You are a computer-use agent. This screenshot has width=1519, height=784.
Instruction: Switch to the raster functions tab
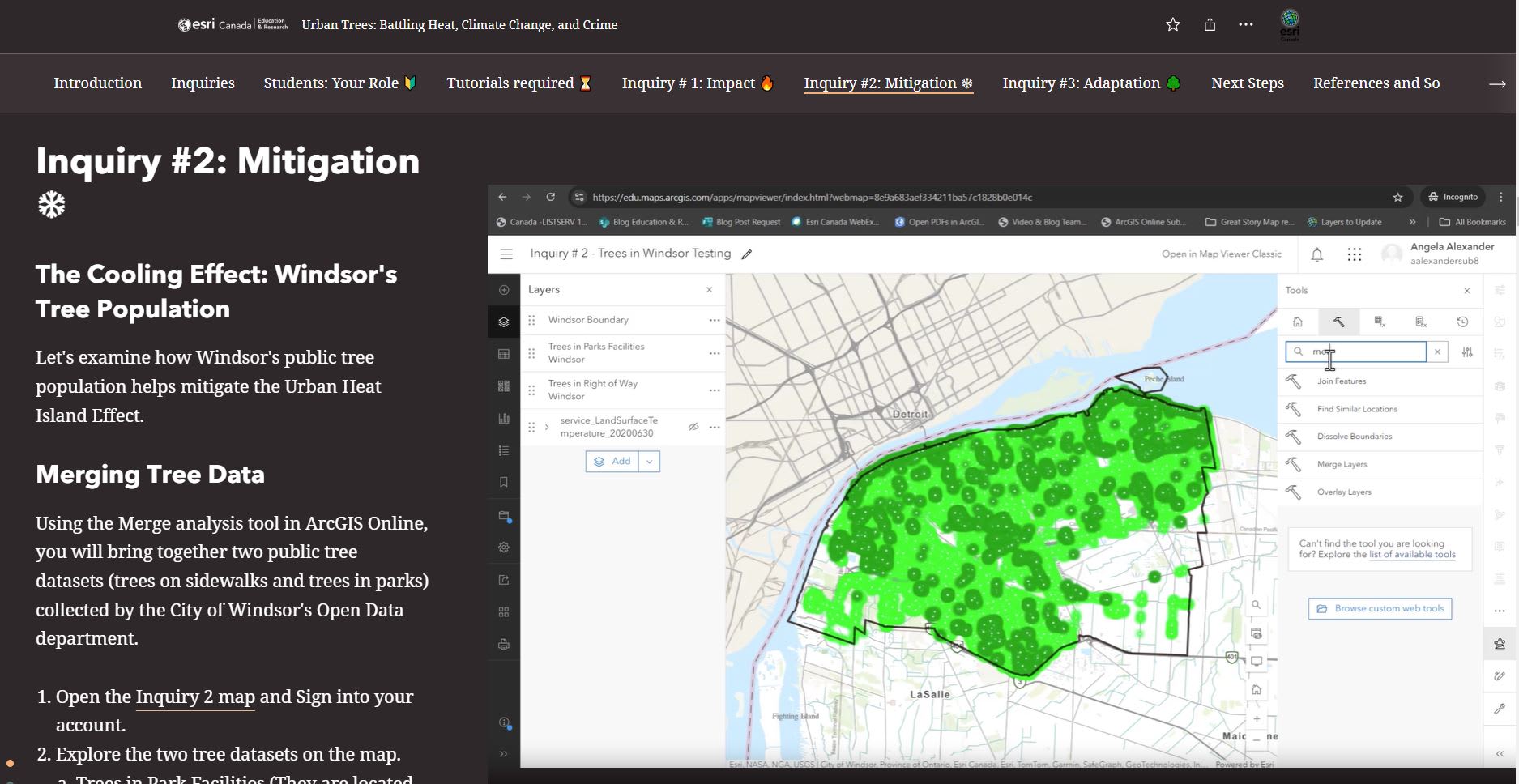(x=1380, y=322)
